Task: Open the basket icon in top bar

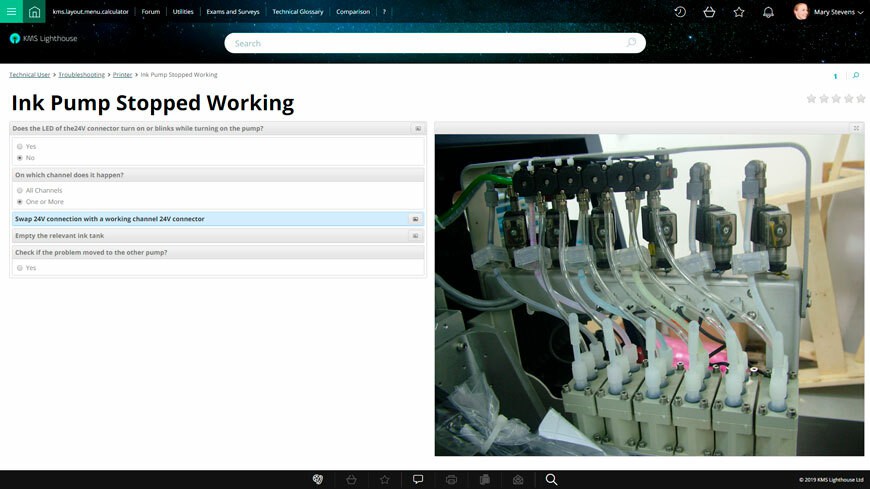Action: [x=709, y=12]
